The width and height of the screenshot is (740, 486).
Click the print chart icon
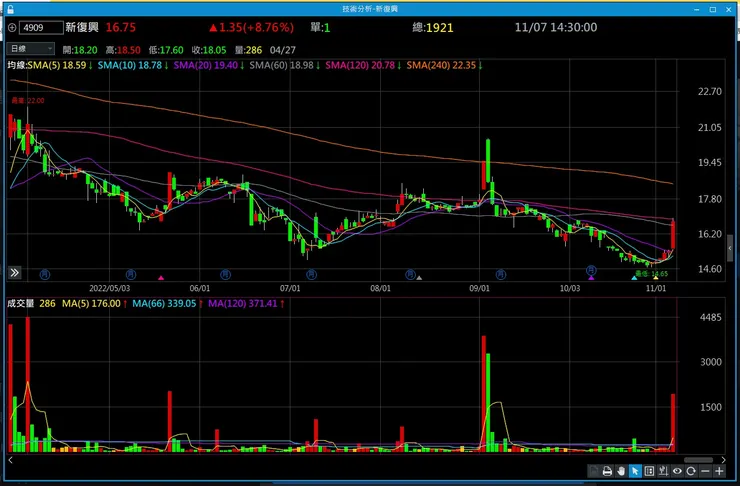[x=607, y=471]
